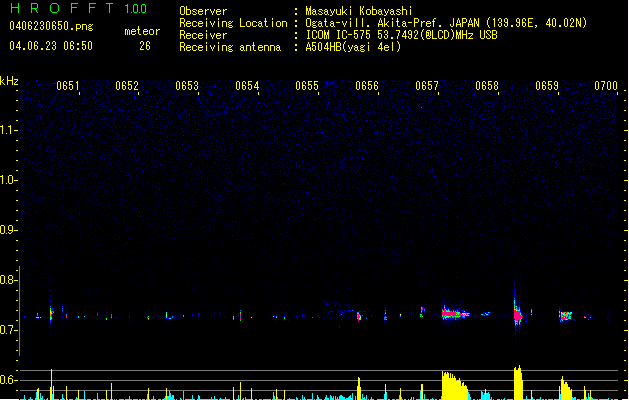This screenshot has height=400, width=629.
Task: Click the 0.9 kHz frequency label
Action: (7, 230)
